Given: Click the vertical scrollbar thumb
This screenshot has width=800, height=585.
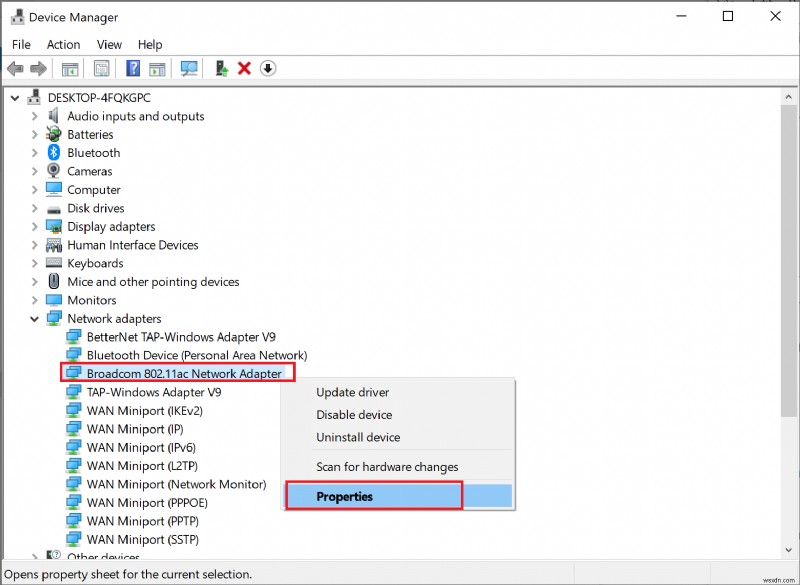Looking at the screenshot, I should (x=788, y=260).
